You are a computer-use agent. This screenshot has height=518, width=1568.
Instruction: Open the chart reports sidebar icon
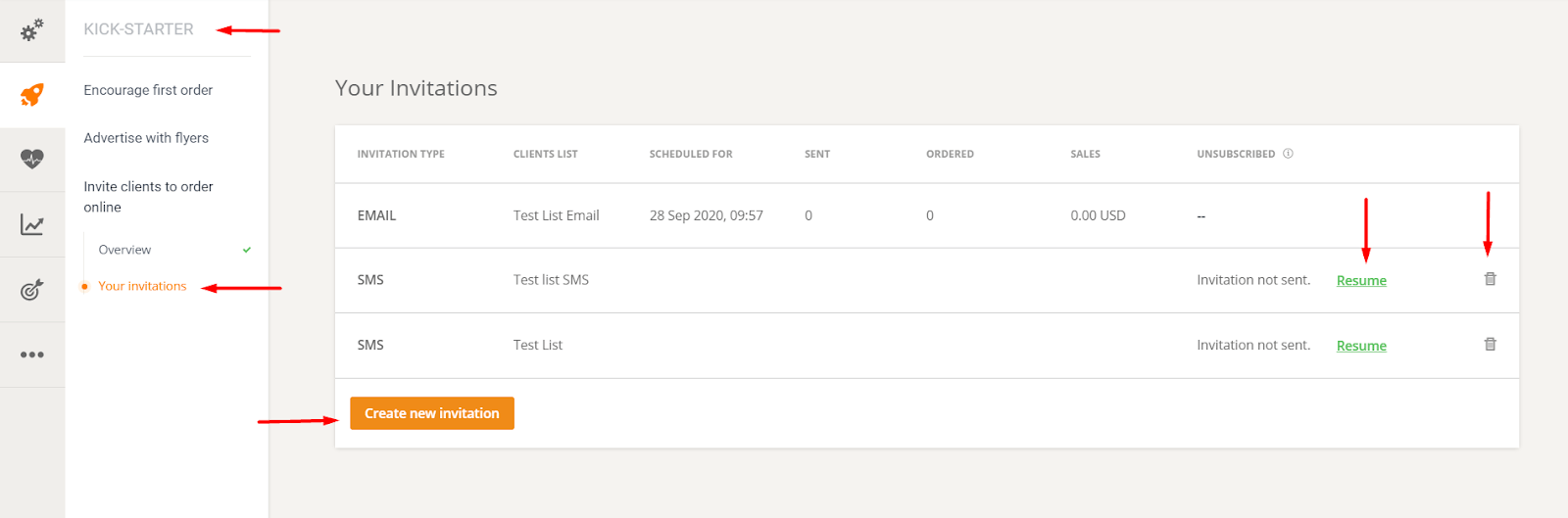pos(32,224)
